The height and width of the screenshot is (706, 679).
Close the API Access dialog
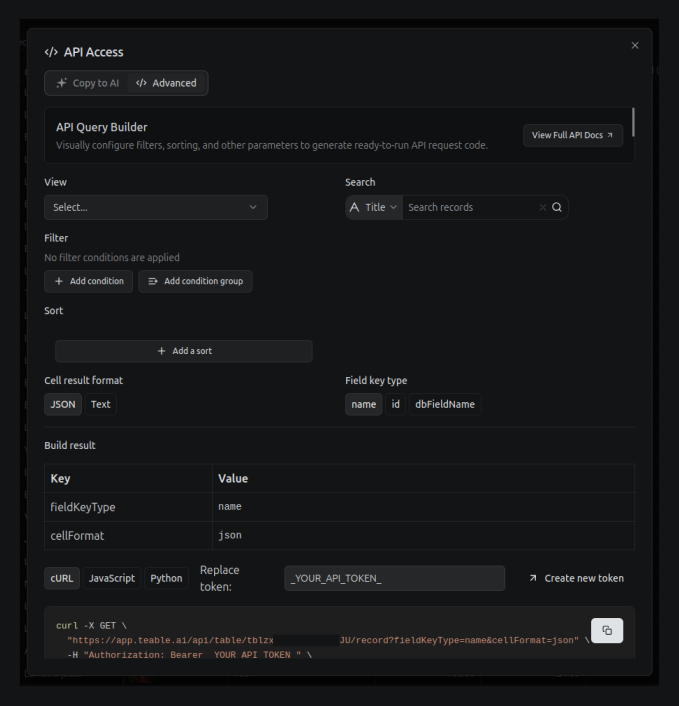[x=635, y=45]
